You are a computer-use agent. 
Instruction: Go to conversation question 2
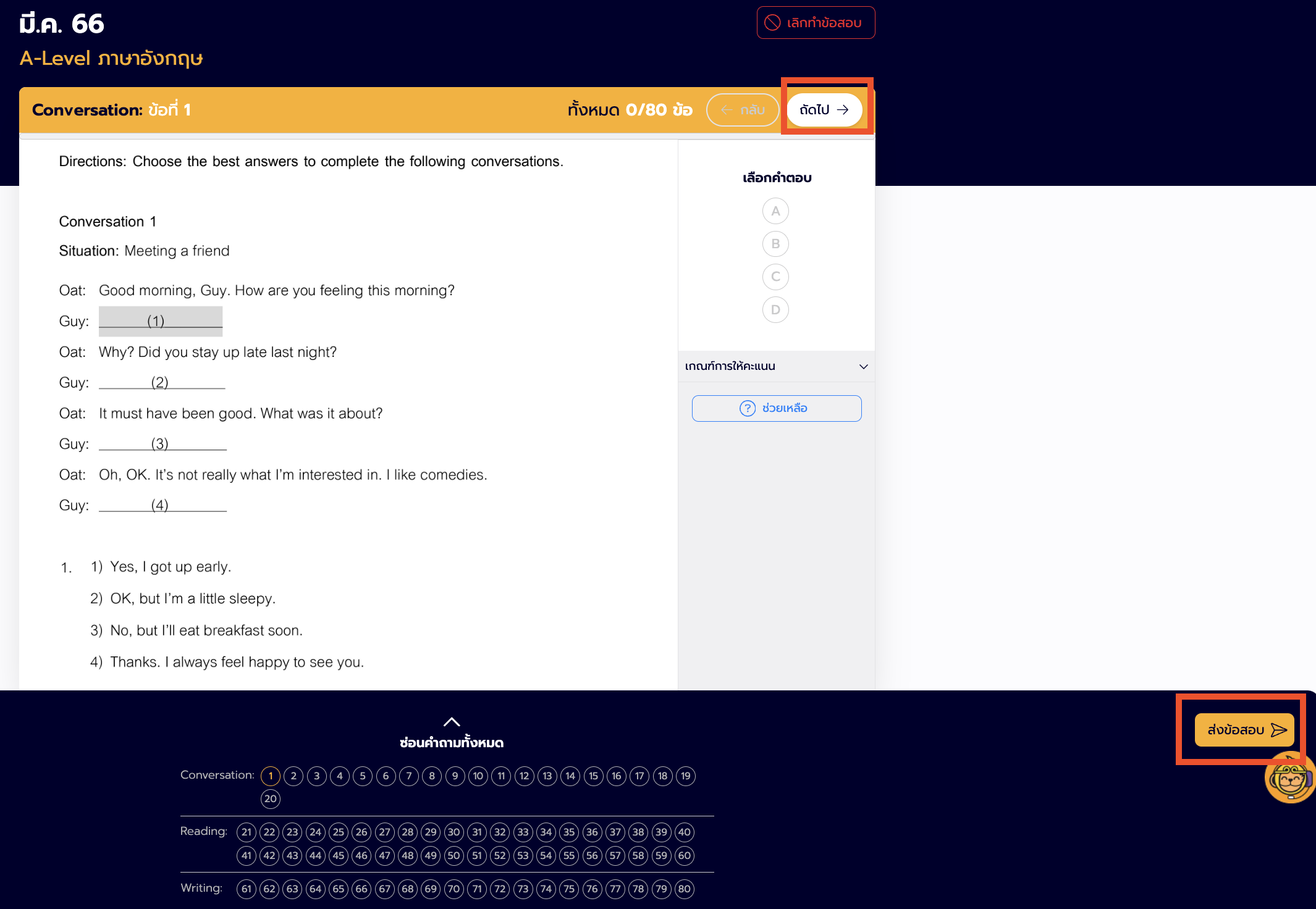point(293,776)
